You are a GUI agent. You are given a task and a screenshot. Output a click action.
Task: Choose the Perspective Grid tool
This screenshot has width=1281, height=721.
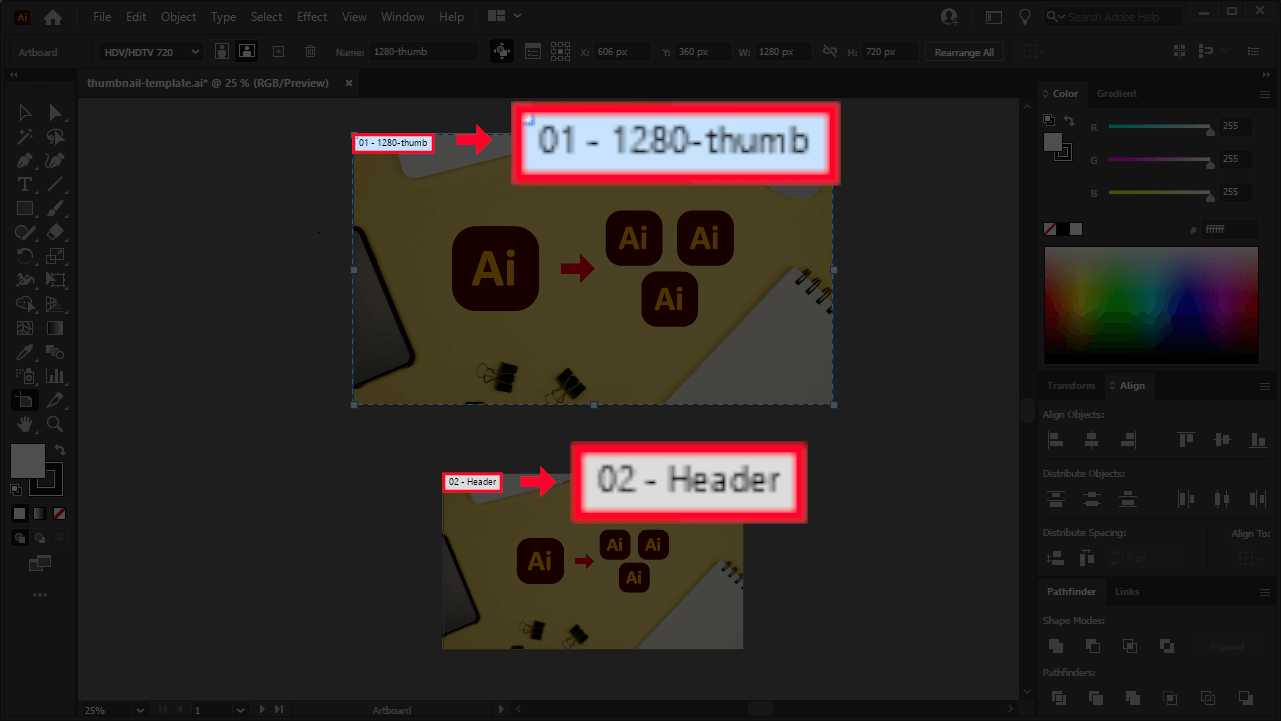pyautogui.click(x=56, y=304)
